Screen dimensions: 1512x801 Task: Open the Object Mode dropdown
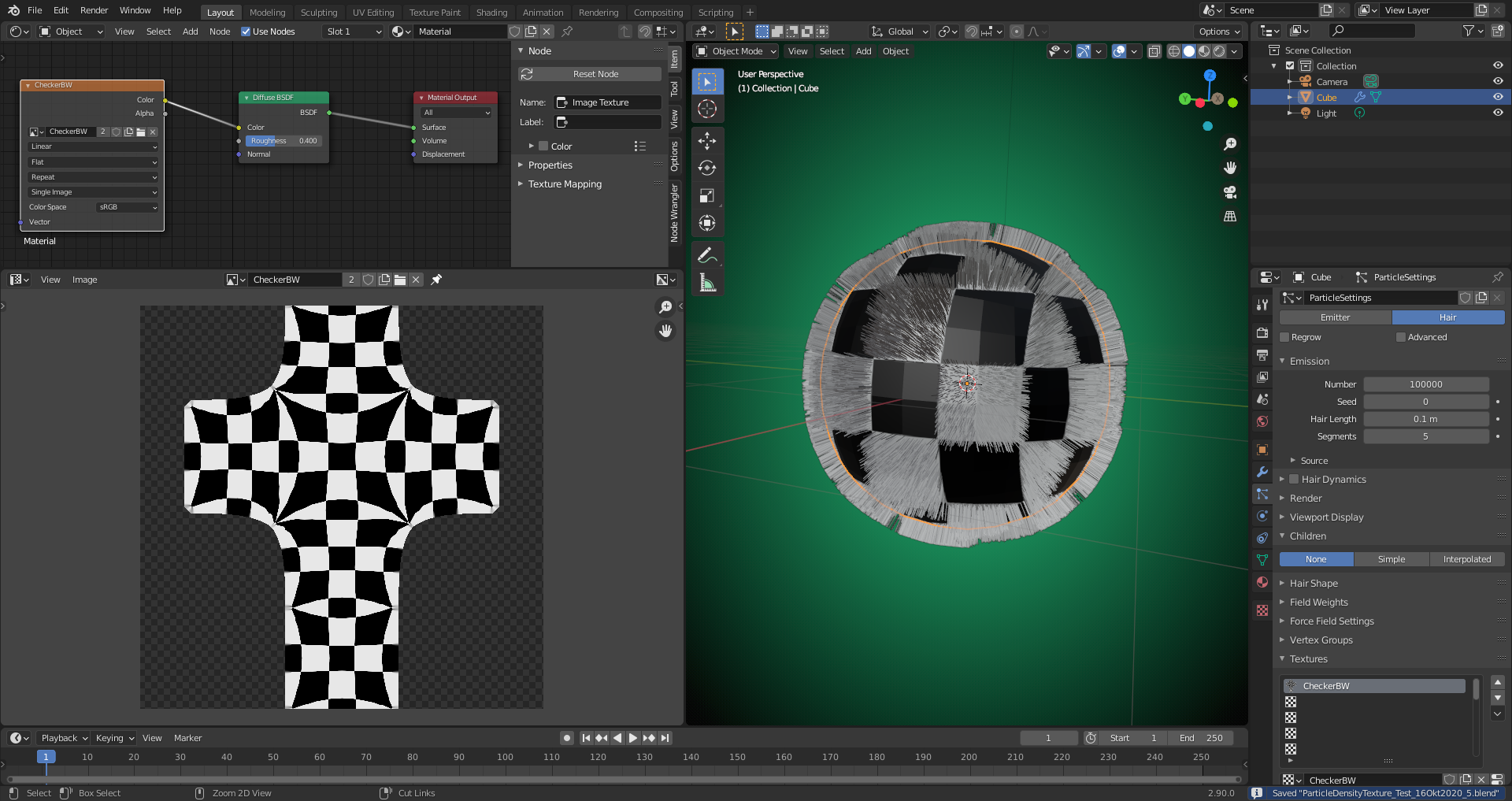tap(736, 51)
